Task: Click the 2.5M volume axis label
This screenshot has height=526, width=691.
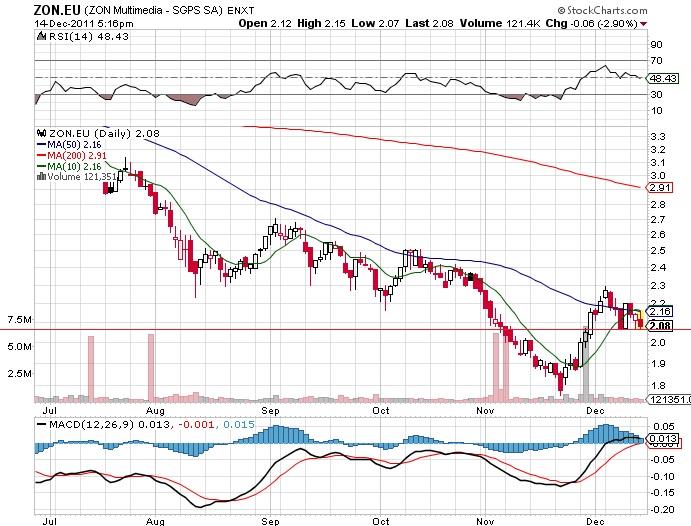Action: 20,374
